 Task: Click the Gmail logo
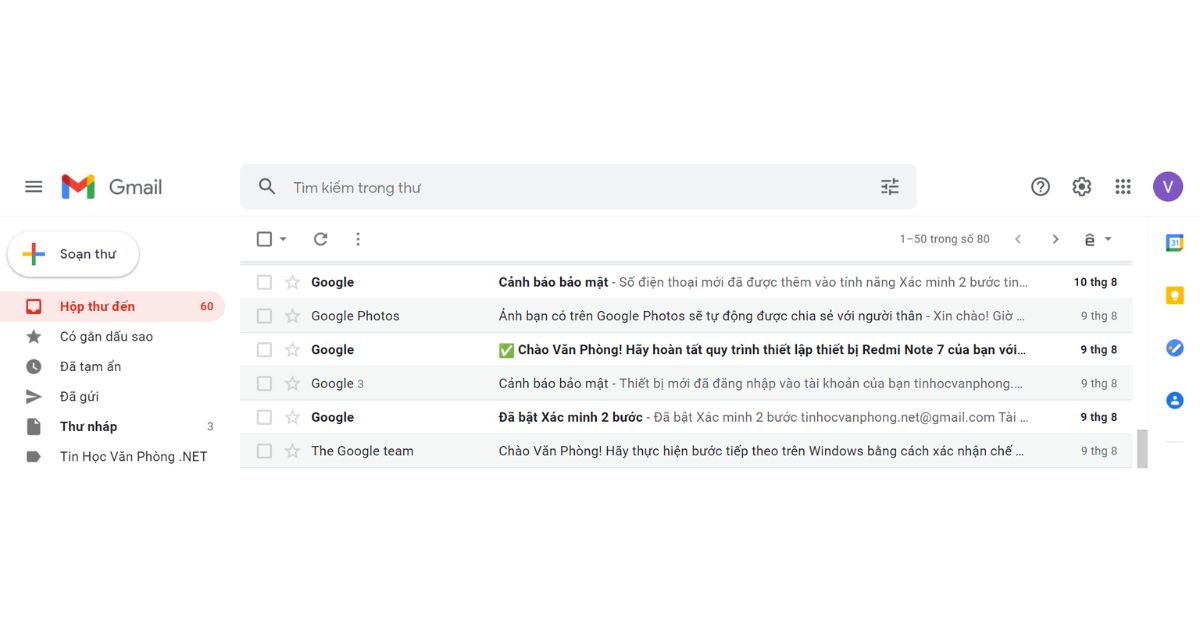pyautogui.click(x=112, y=187)
